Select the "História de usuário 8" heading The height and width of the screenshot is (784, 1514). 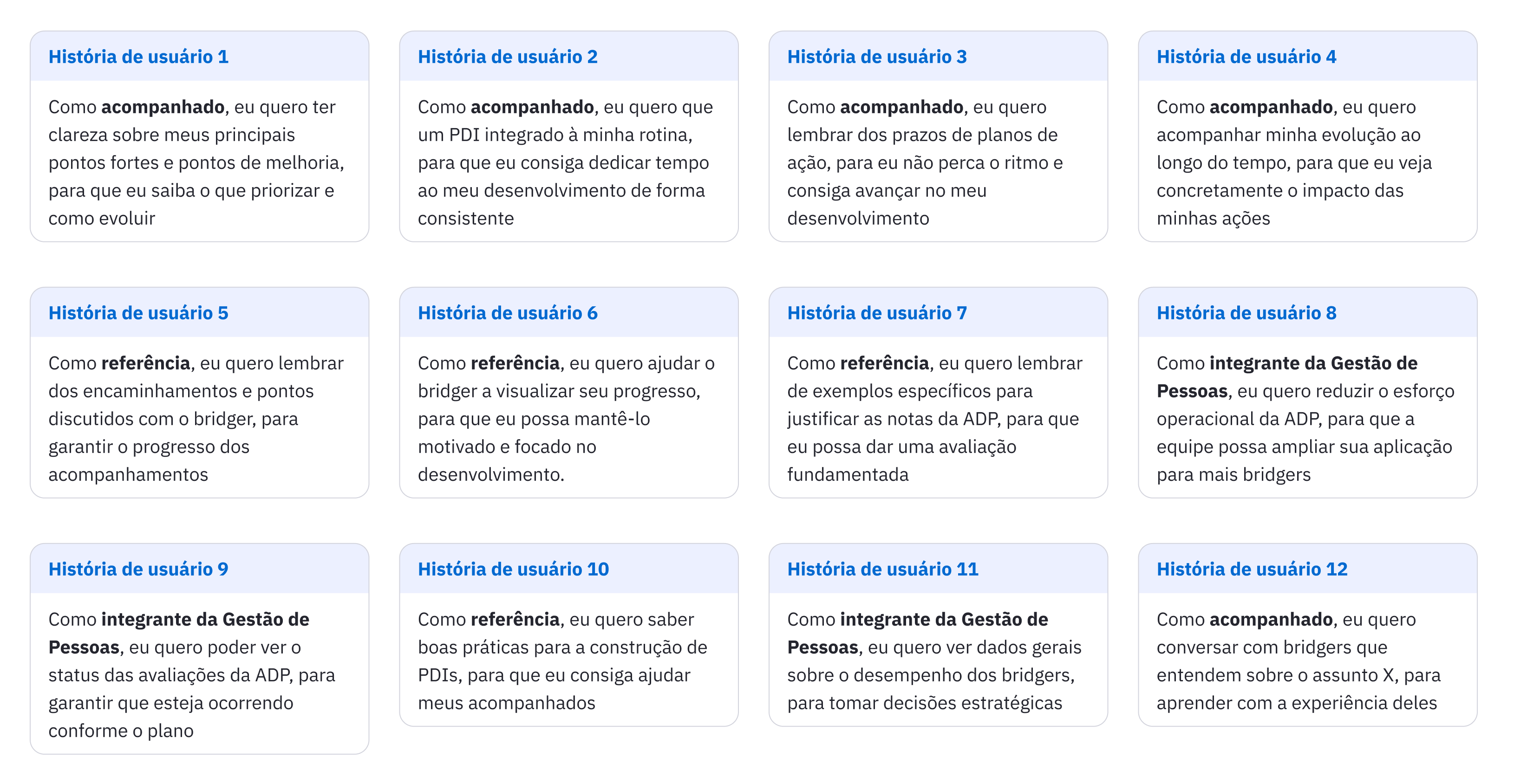click(1246, 313)
